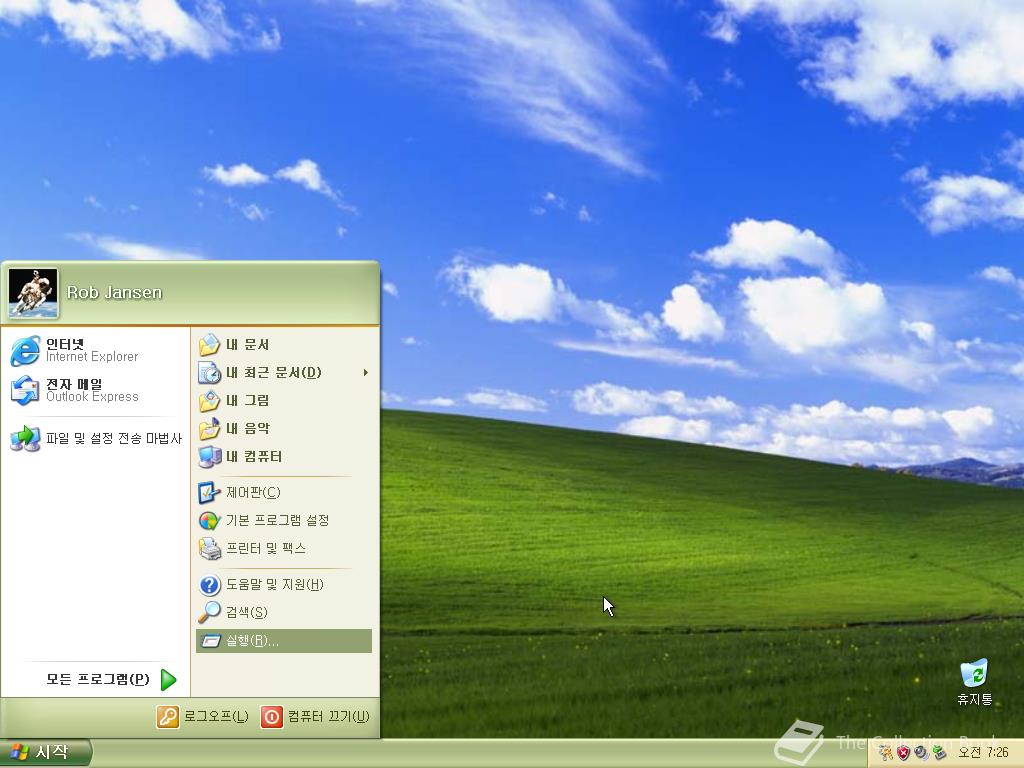Select 기본 프로그램 설정 entry
Image resolution: width=1024 pixels, height=768 pixels.
pyautogui.click(x=284, y=520)
